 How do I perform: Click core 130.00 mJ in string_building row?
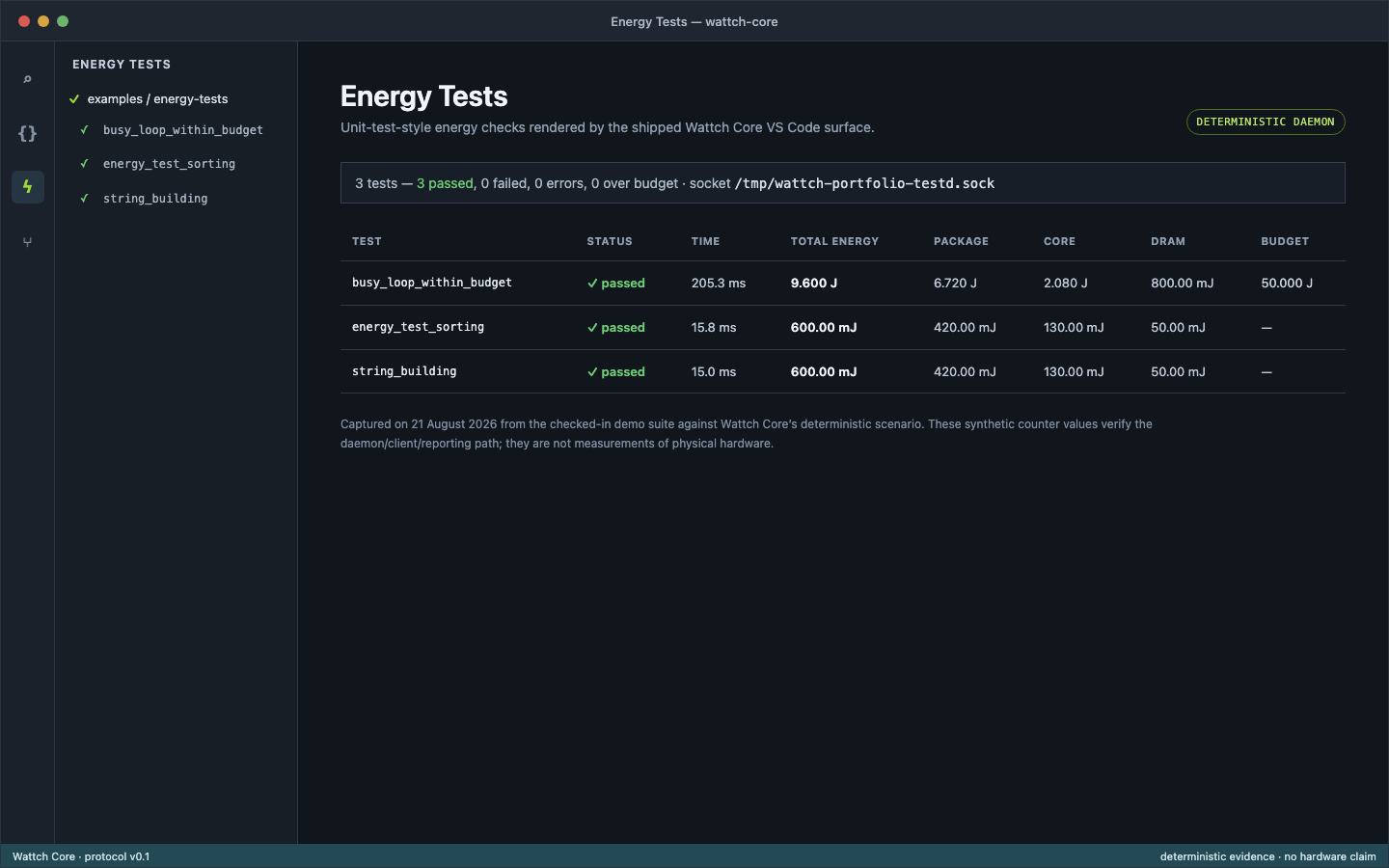pyautogui.click(x=1074, y=372)
